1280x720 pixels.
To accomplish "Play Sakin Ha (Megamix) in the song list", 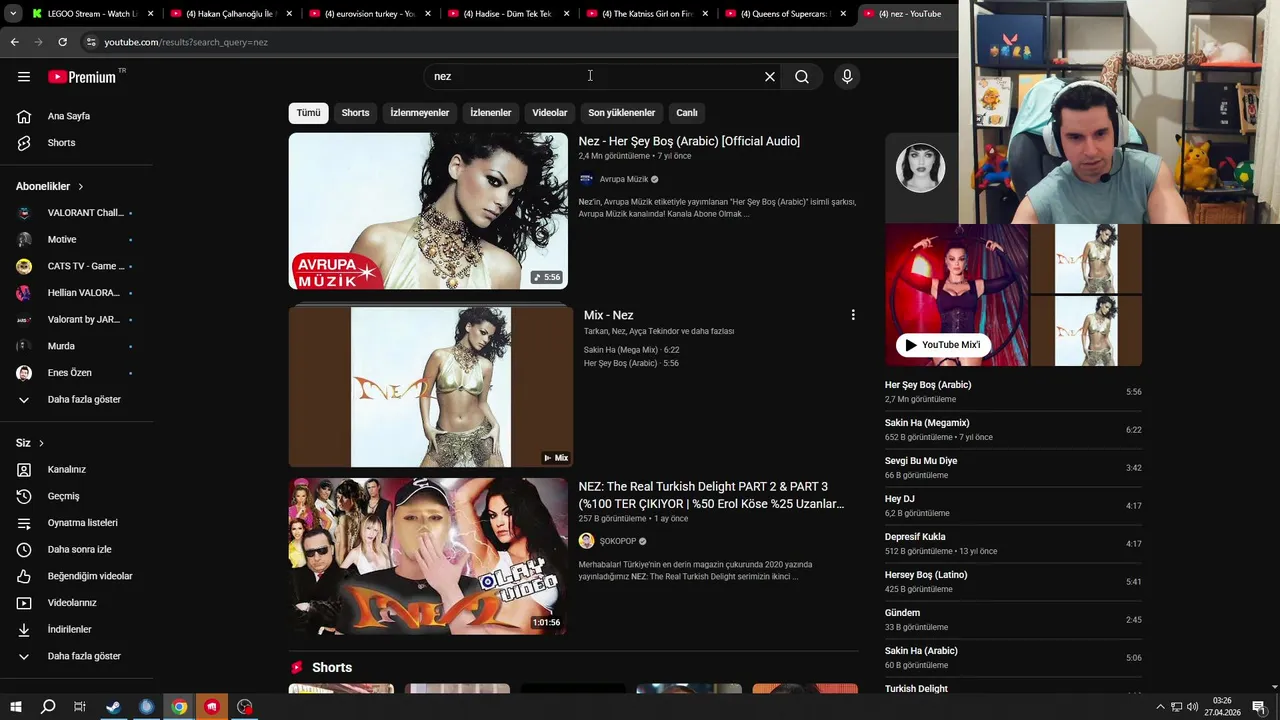I will click(1013, 430).
